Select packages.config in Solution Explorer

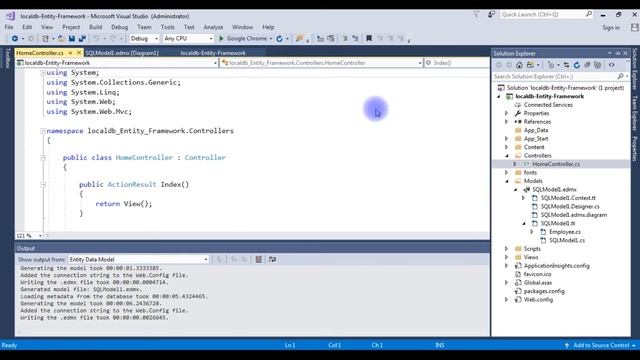pos(544,291)
